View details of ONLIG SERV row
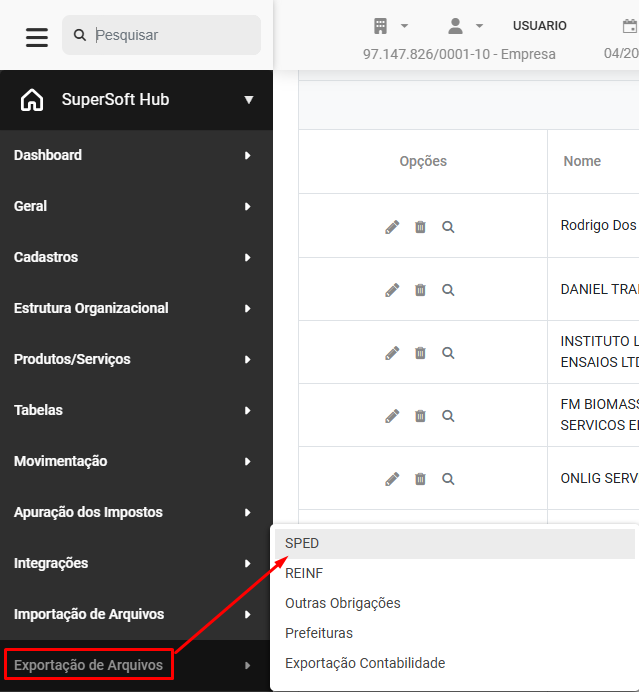 tap(448, 479)
